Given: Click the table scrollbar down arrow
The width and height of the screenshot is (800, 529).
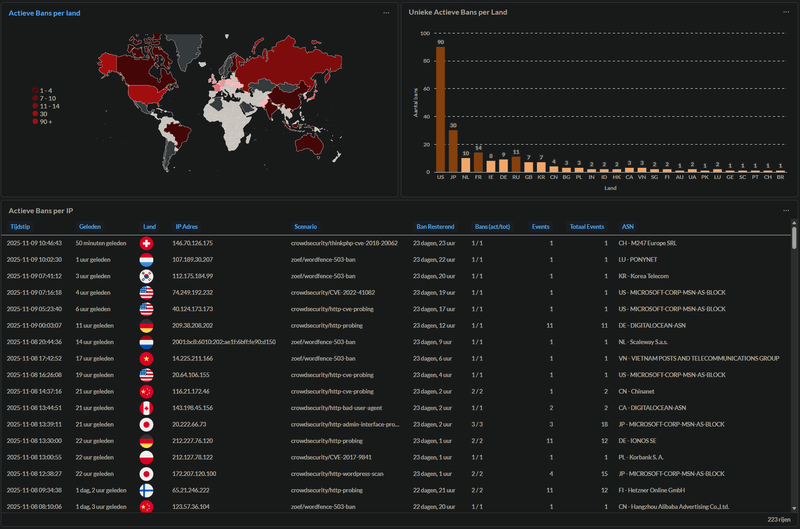Looking at the screenshot, I should tap(794, 509).
